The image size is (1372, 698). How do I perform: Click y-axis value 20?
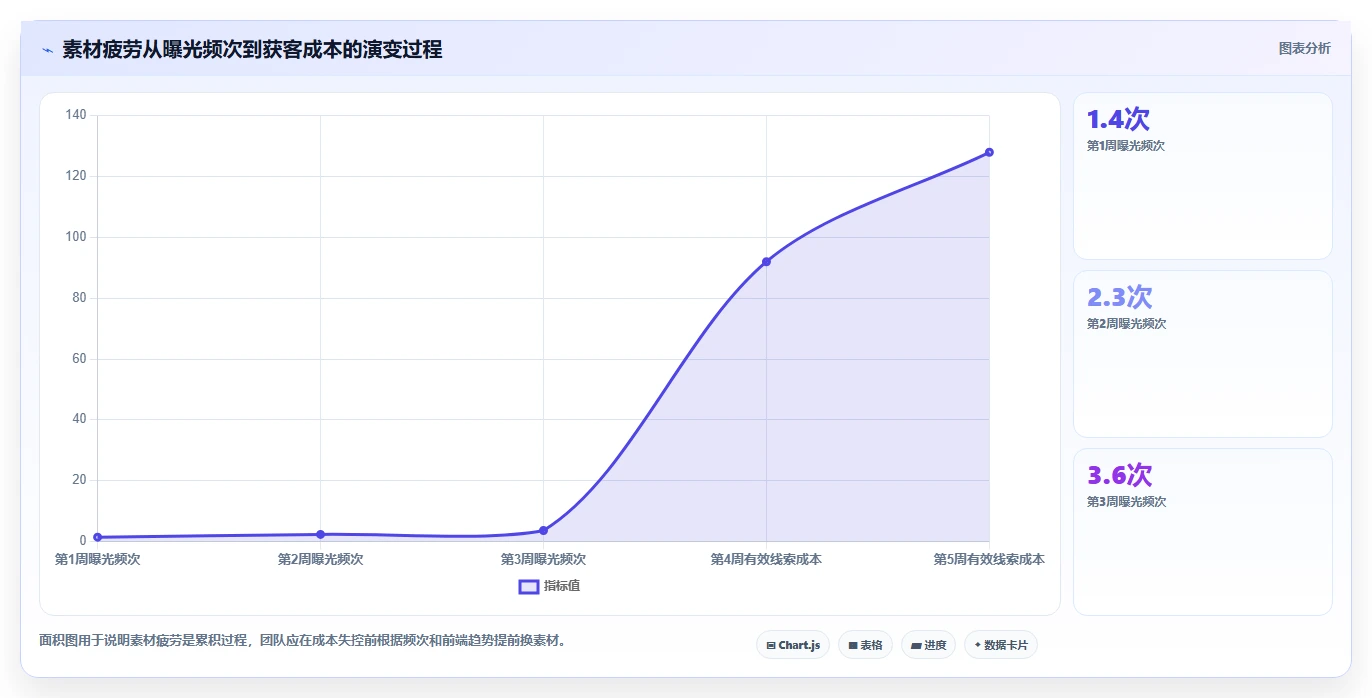point(79,480)
